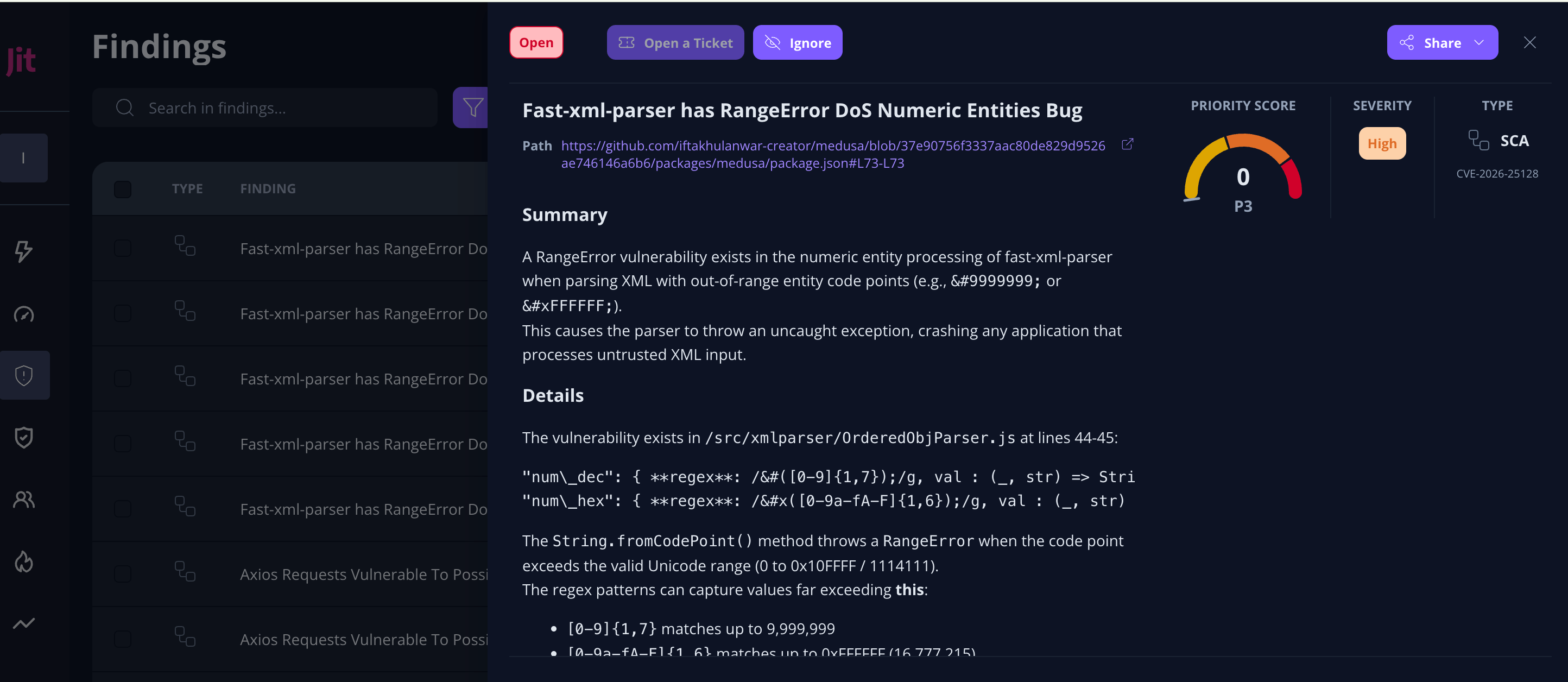Select the shield alert findings icon
Screen dimensions: 1568x682
tap(24, 375)
